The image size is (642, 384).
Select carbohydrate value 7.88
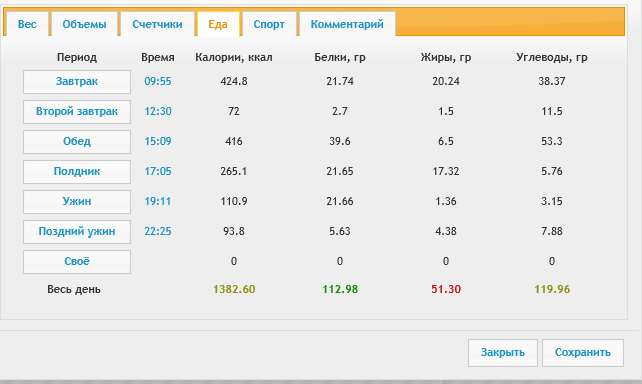click(552, 231)
